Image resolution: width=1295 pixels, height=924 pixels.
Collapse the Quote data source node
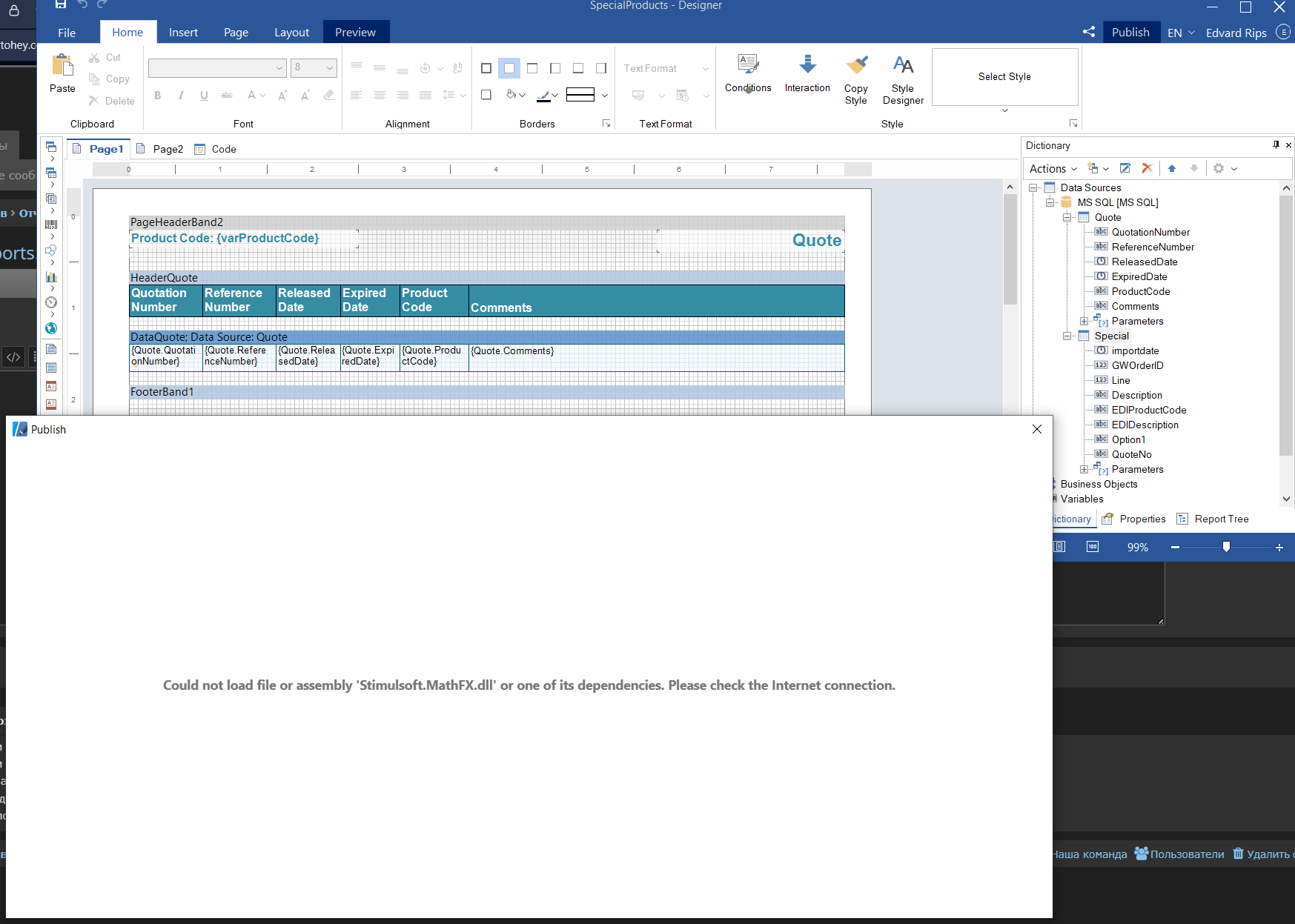1067,217
